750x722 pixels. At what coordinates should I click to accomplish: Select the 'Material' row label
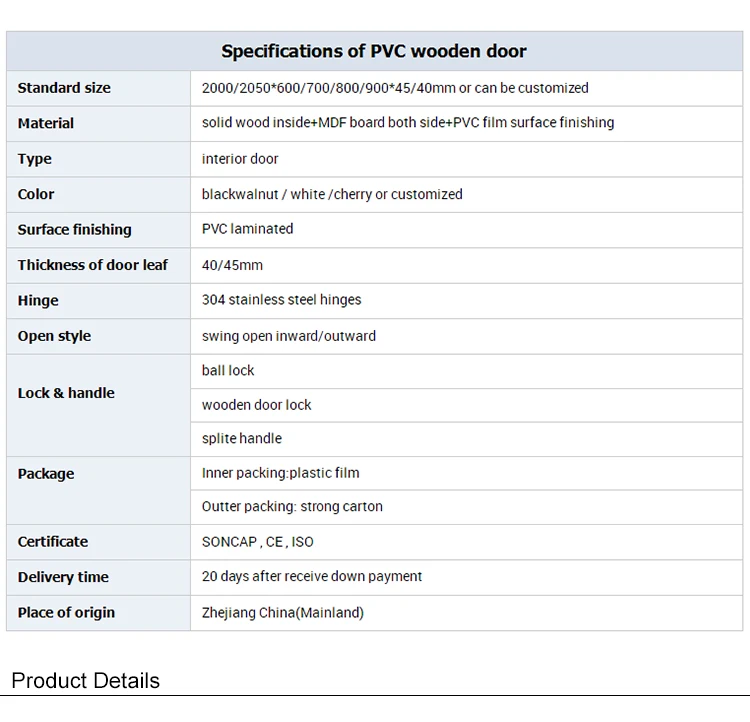[46, 123]
